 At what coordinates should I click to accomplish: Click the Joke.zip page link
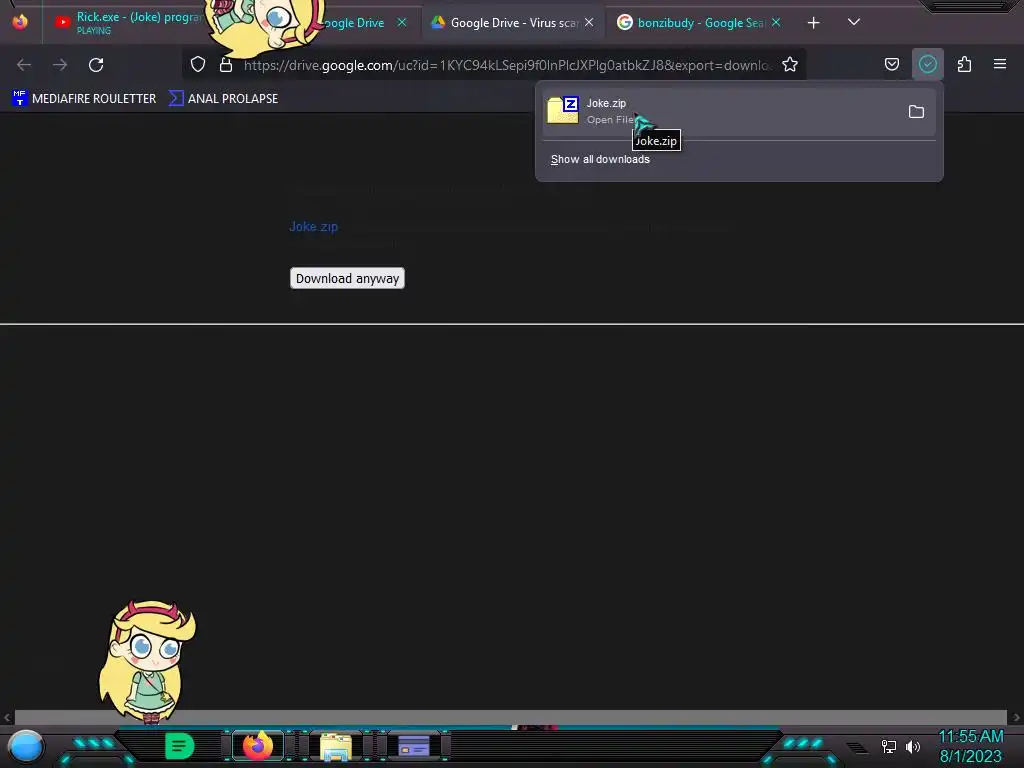(313, 227)
